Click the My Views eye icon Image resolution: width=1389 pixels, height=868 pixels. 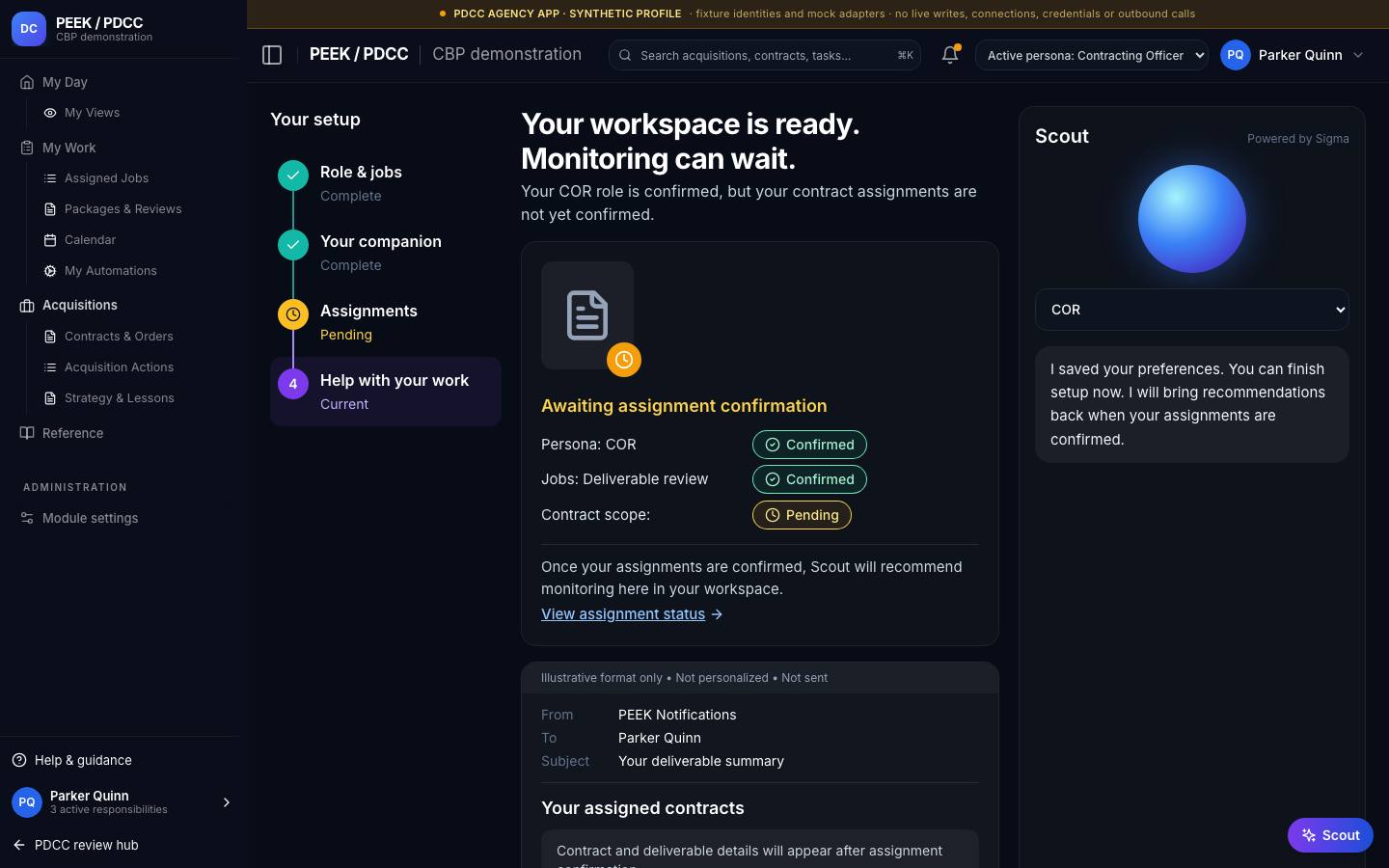50,113
